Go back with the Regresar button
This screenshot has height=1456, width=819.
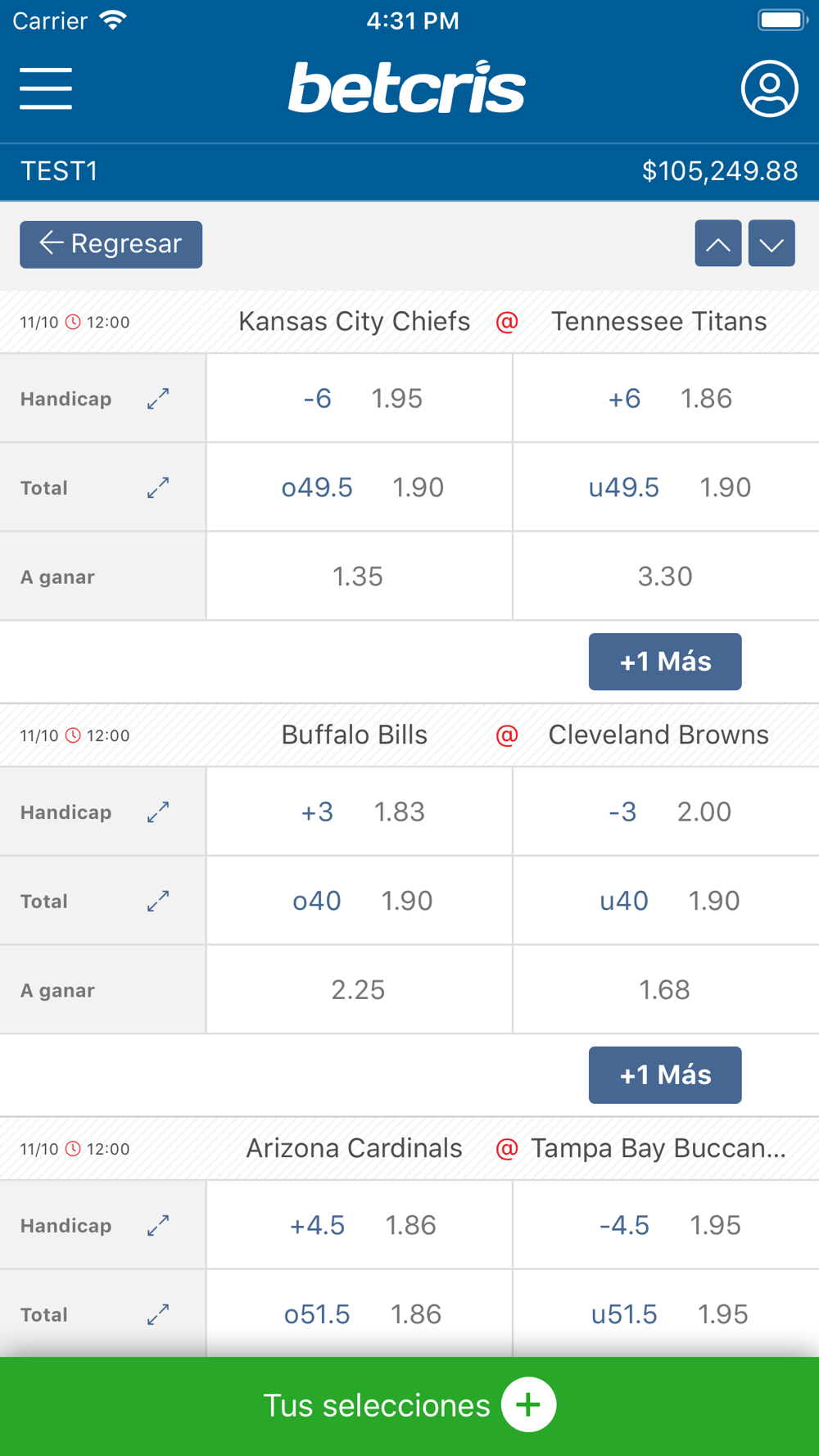(x=111, y=244)
